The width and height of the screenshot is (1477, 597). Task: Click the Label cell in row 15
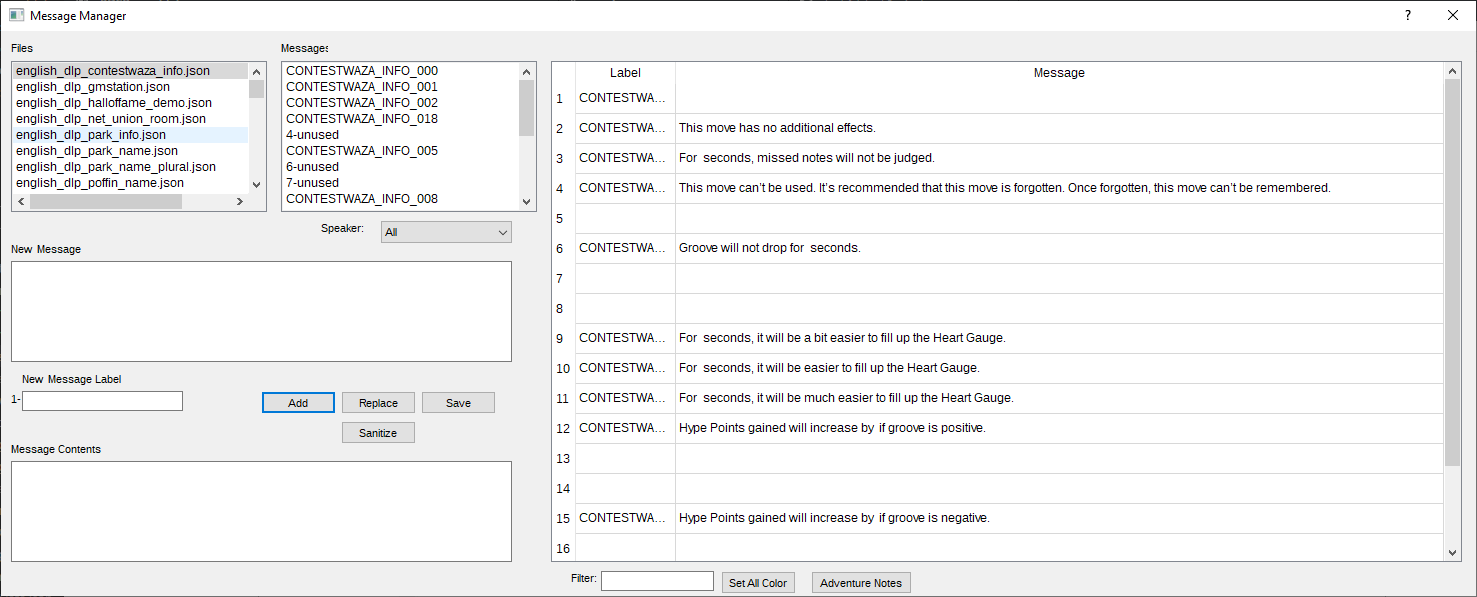(625, 518)
